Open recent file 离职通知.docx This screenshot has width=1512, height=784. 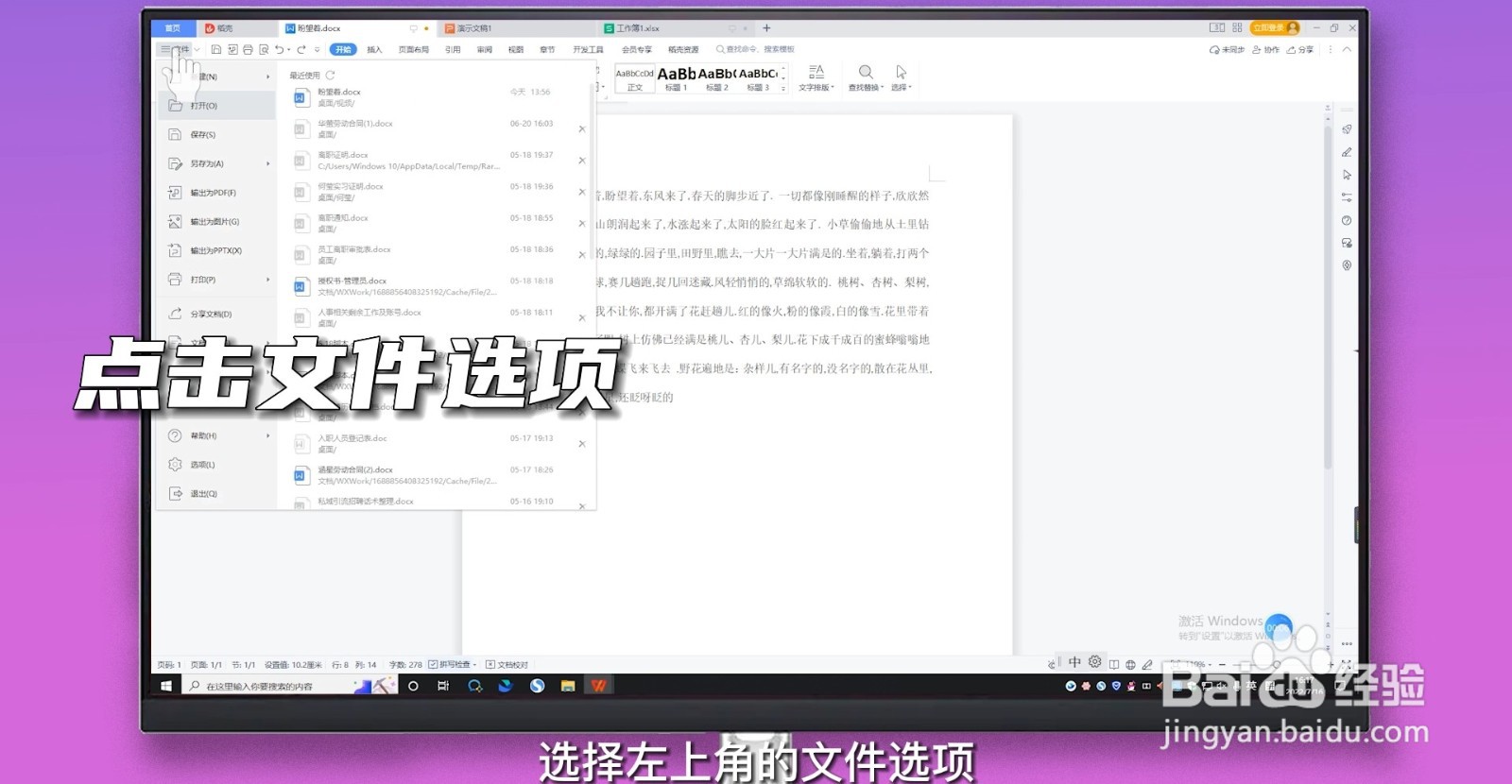pos(434,223)
